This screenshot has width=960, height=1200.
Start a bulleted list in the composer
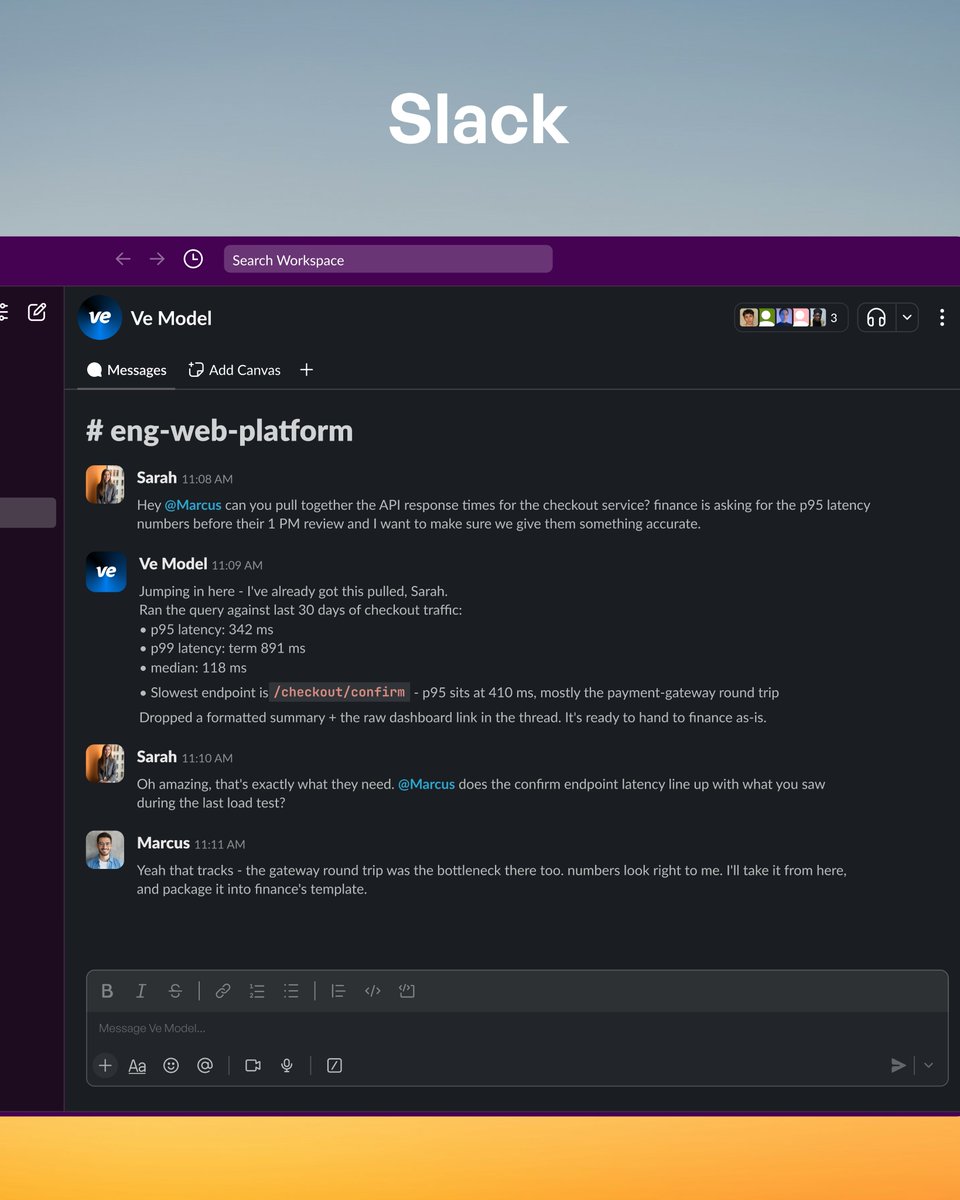click(x=291, y=991)
